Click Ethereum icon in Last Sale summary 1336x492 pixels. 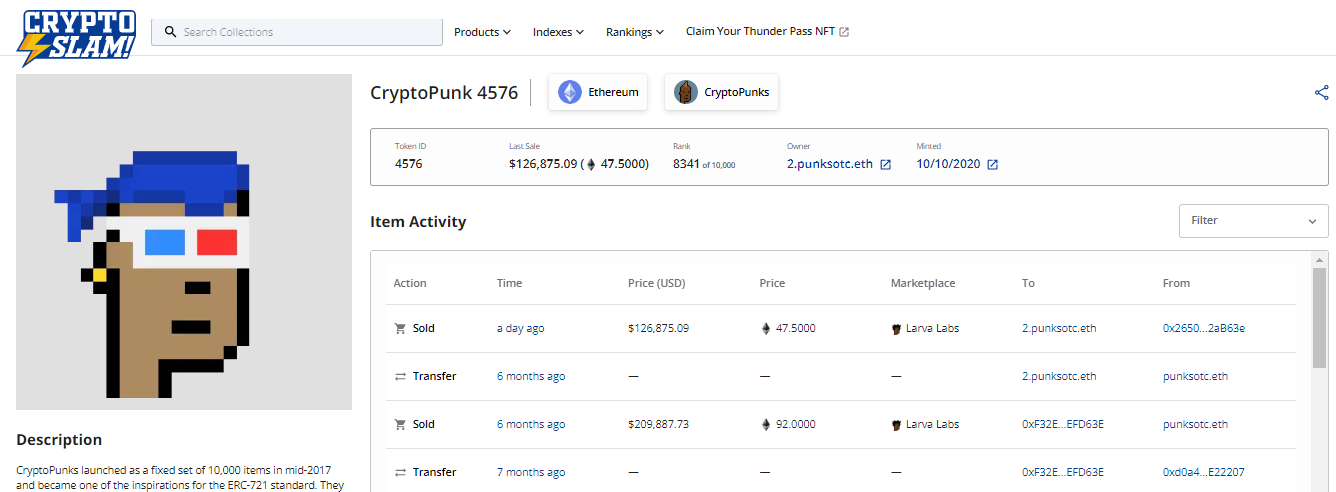(x=590, y=164)
